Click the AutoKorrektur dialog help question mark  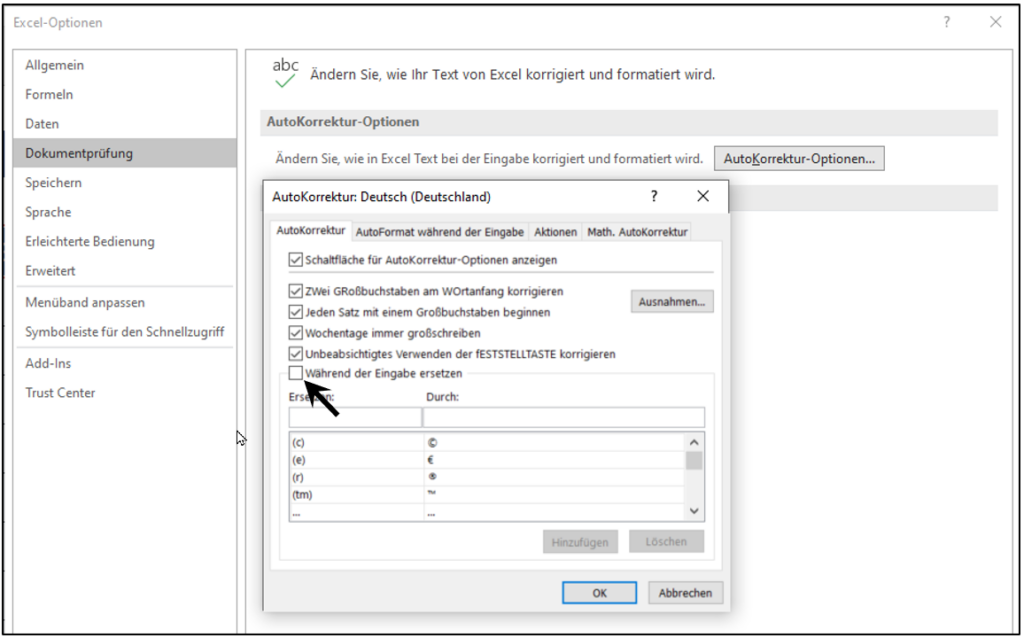pyautogui.click(x=654, y=196)
